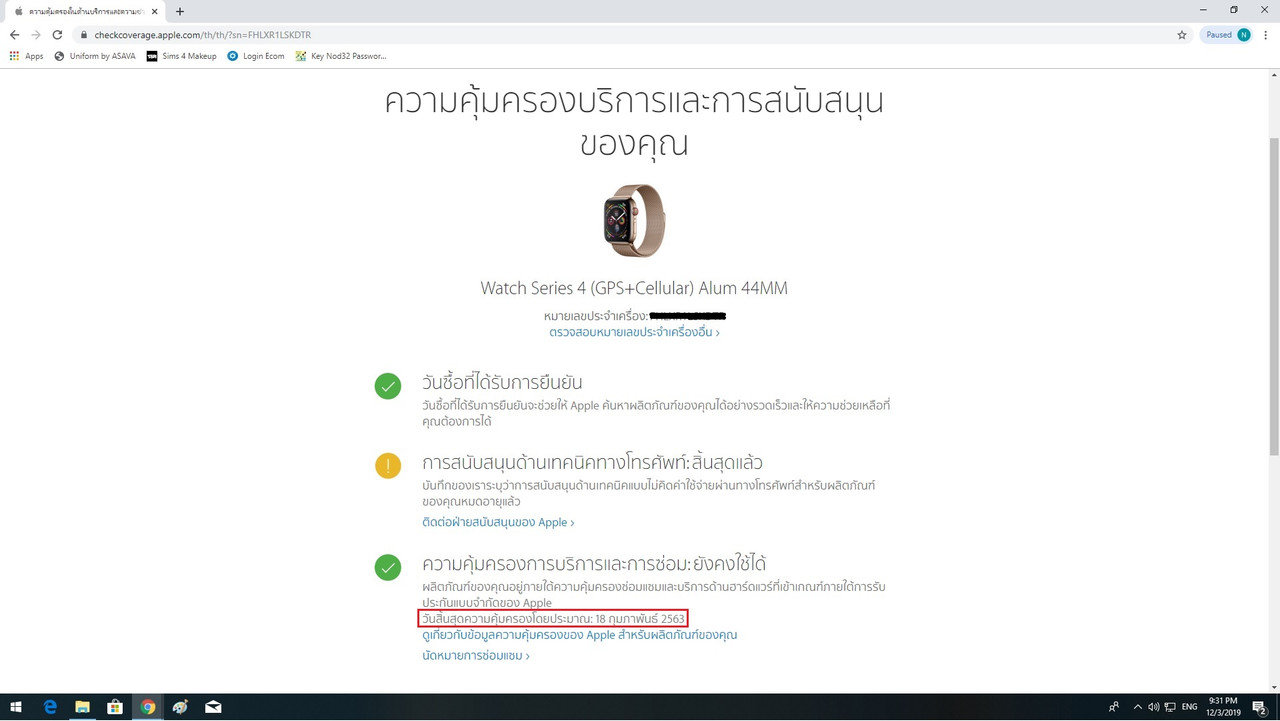Click the Paused sync badge

tap(1218, 33)
